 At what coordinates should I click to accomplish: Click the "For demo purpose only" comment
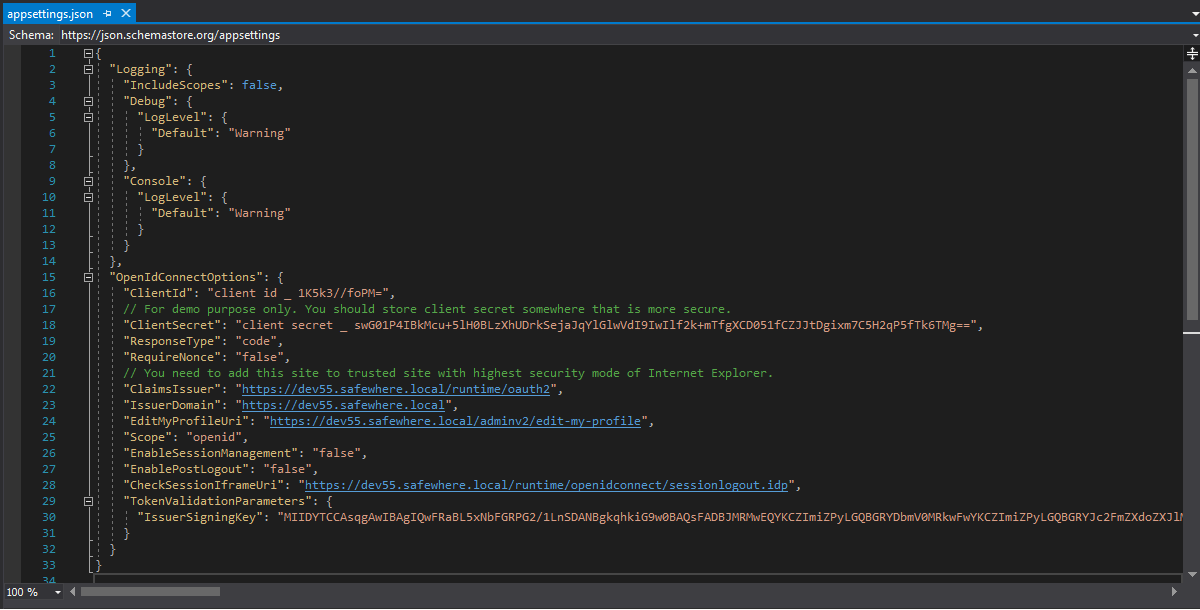point(427,309)
